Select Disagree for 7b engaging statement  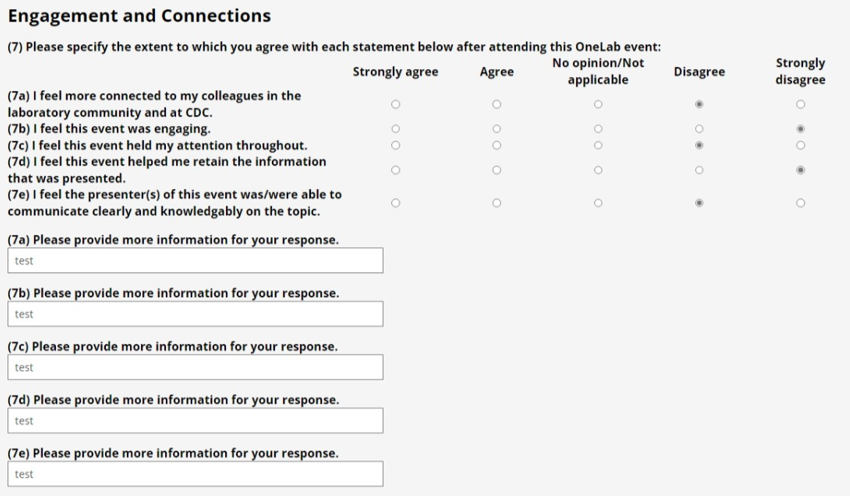point(699,129)
